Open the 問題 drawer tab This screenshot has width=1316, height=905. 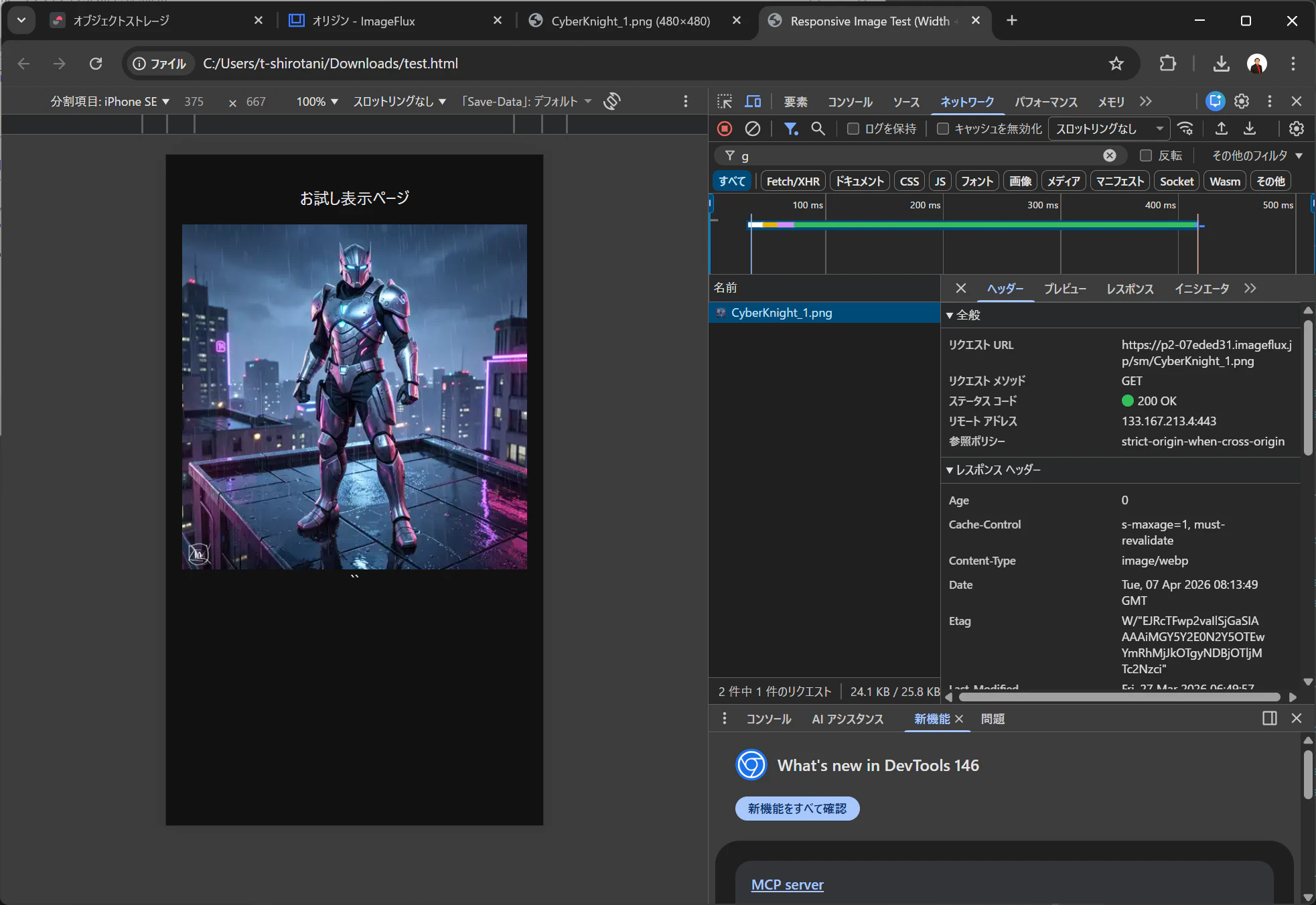[x=993, y=719]
